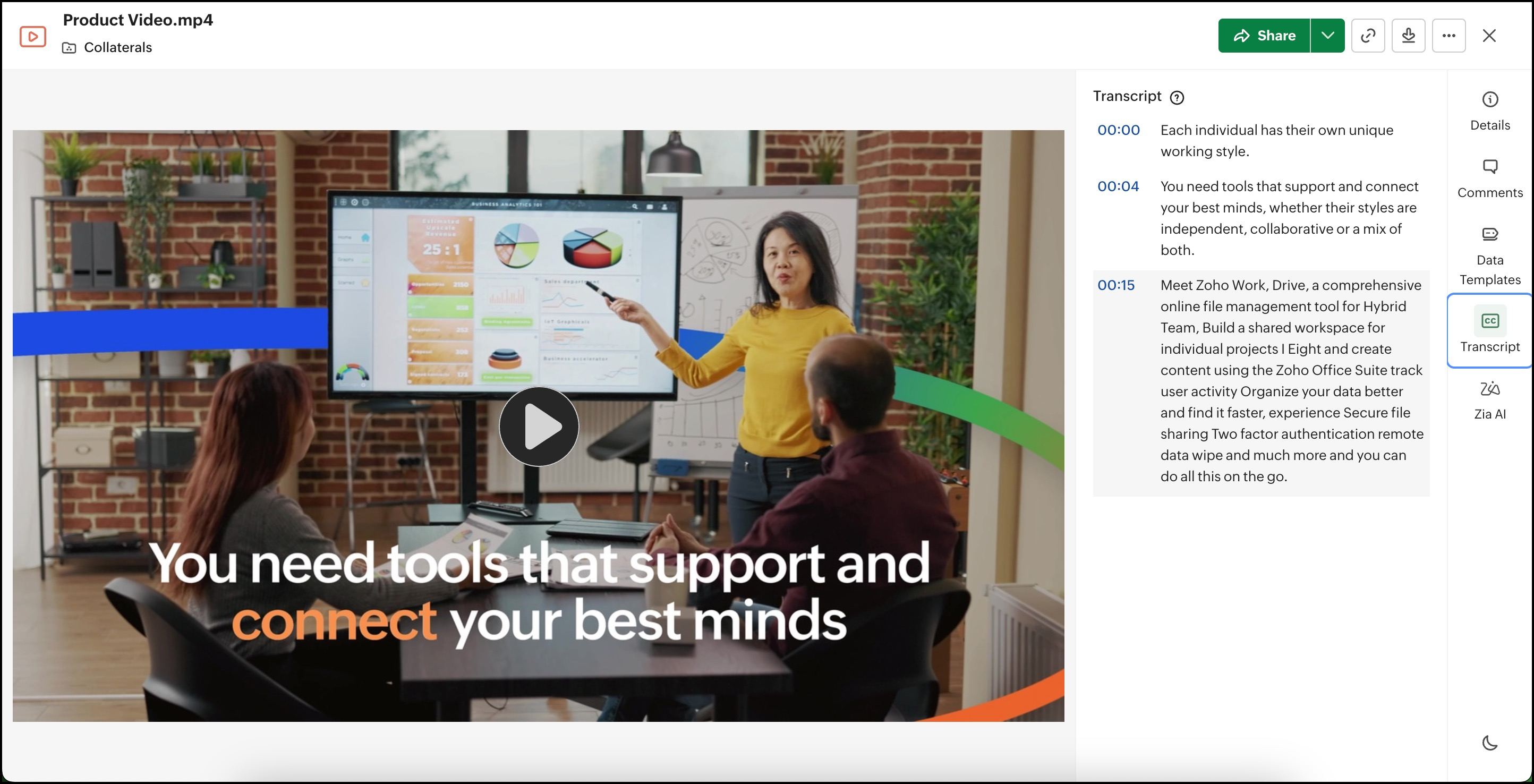Toggle dark mode moon icon
The image size is (1534, 784).
[x=1489, y=743]
